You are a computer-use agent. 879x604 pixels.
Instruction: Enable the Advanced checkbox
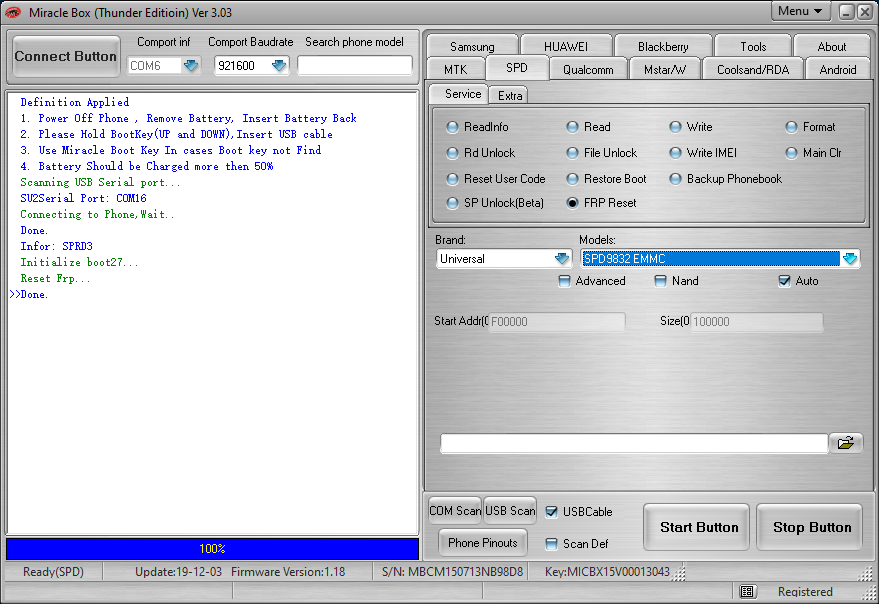click(565, 281)
